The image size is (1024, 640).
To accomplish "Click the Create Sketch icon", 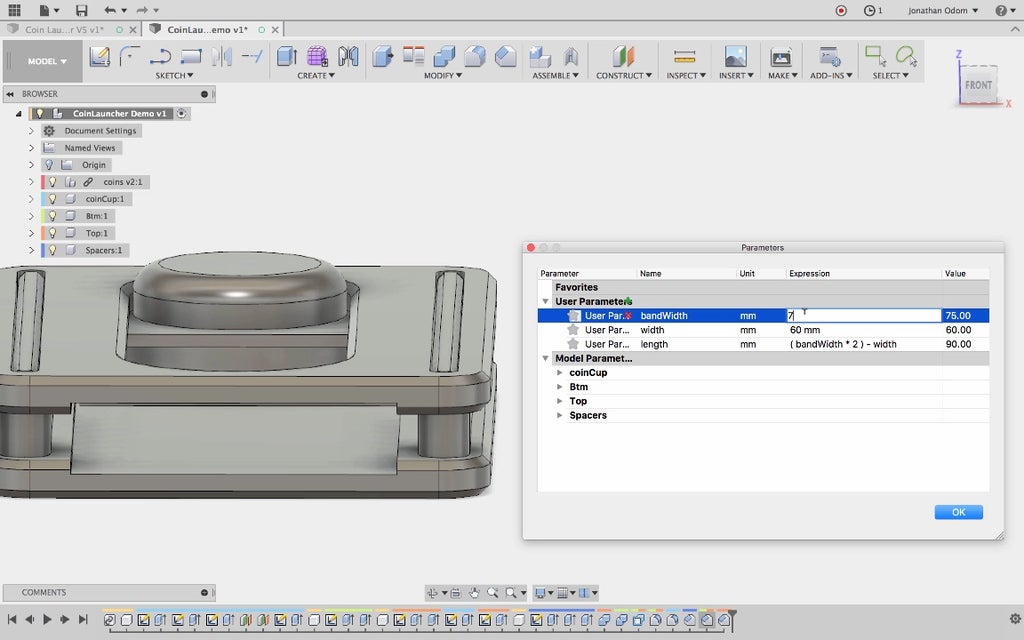I will click(99, 57).
